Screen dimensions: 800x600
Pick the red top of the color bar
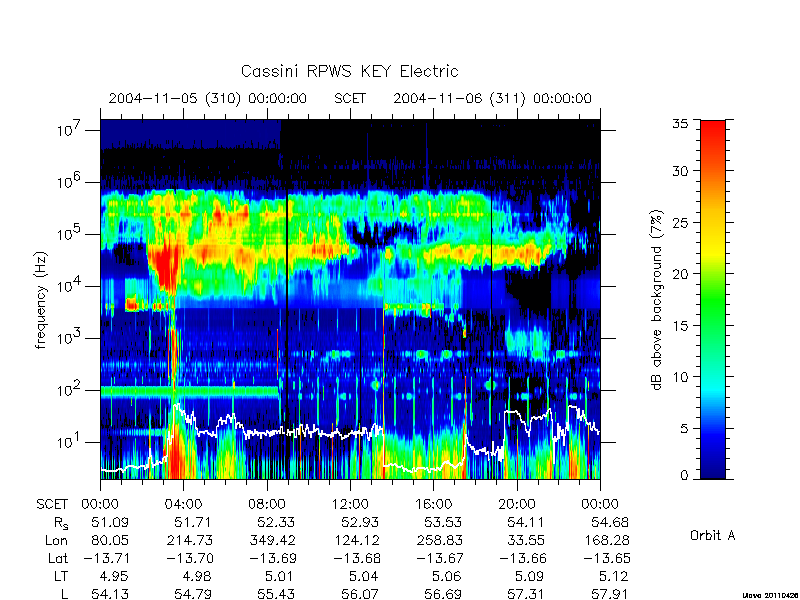point(713,128)
